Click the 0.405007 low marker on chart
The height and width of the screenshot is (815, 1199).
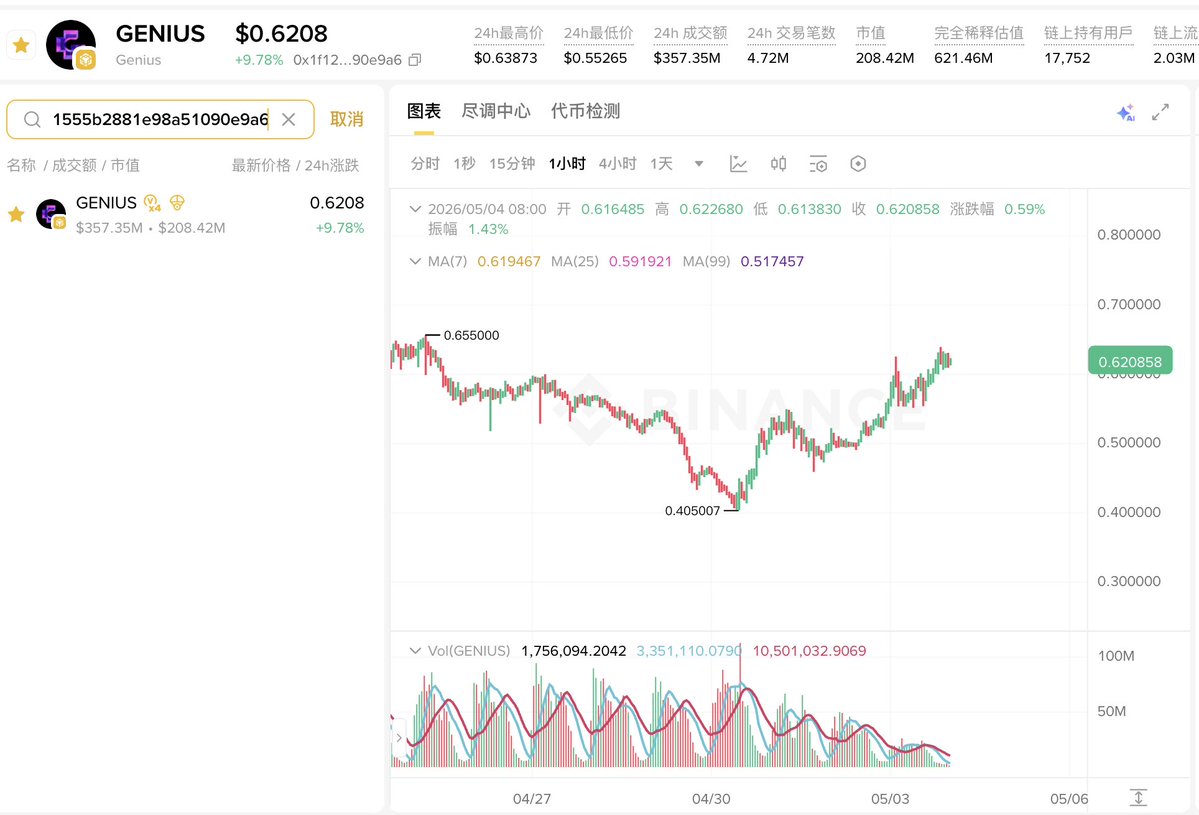point(692,511)
